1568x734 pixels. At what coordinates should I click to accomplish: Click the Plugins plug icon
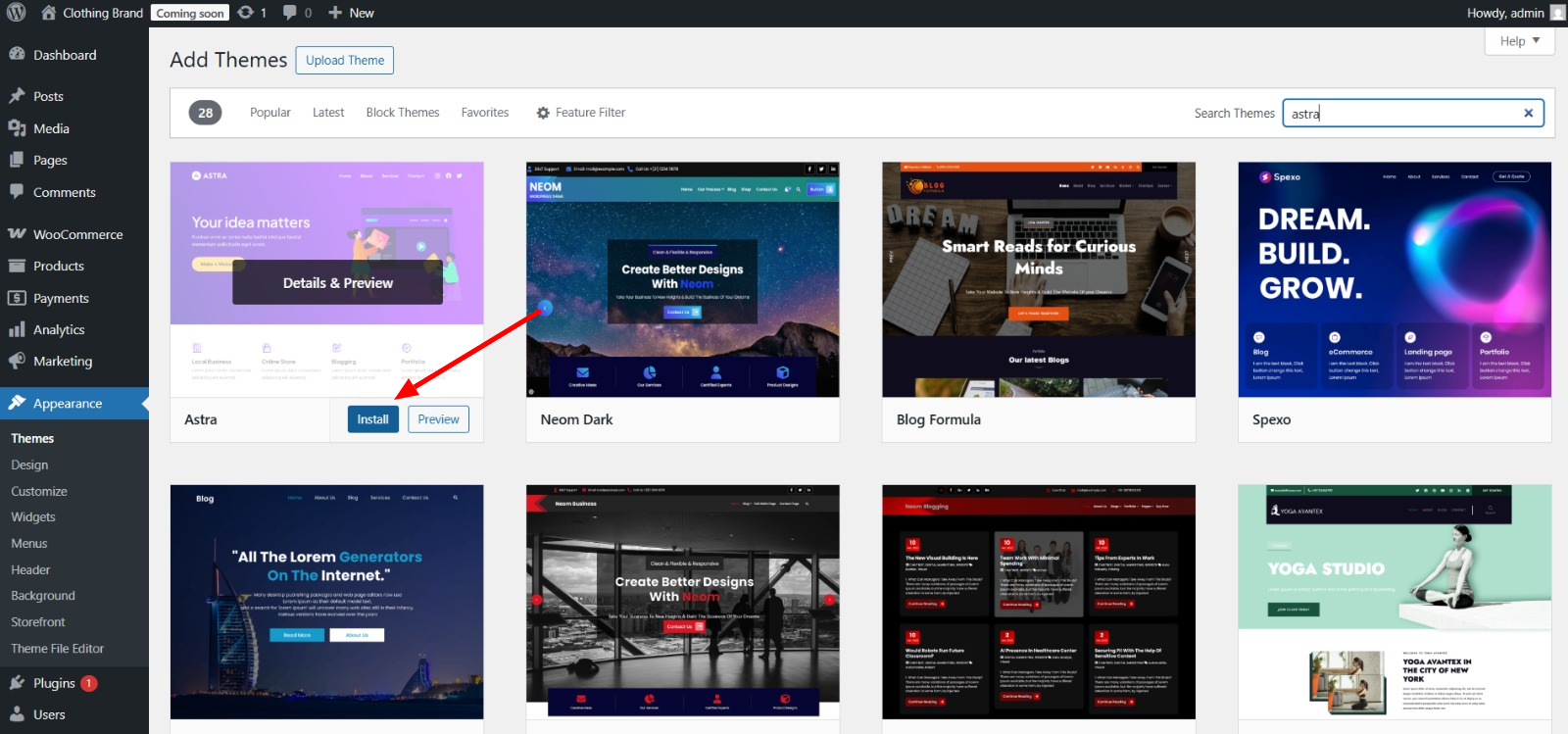pyautogui.click(x=17, y=683)
